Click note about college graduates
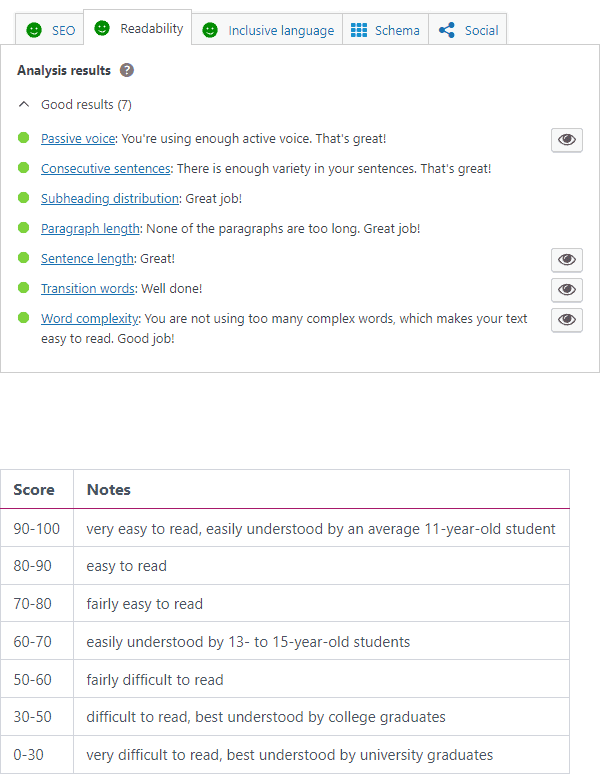The image size is (603, 781). click(x=266, y=717)
